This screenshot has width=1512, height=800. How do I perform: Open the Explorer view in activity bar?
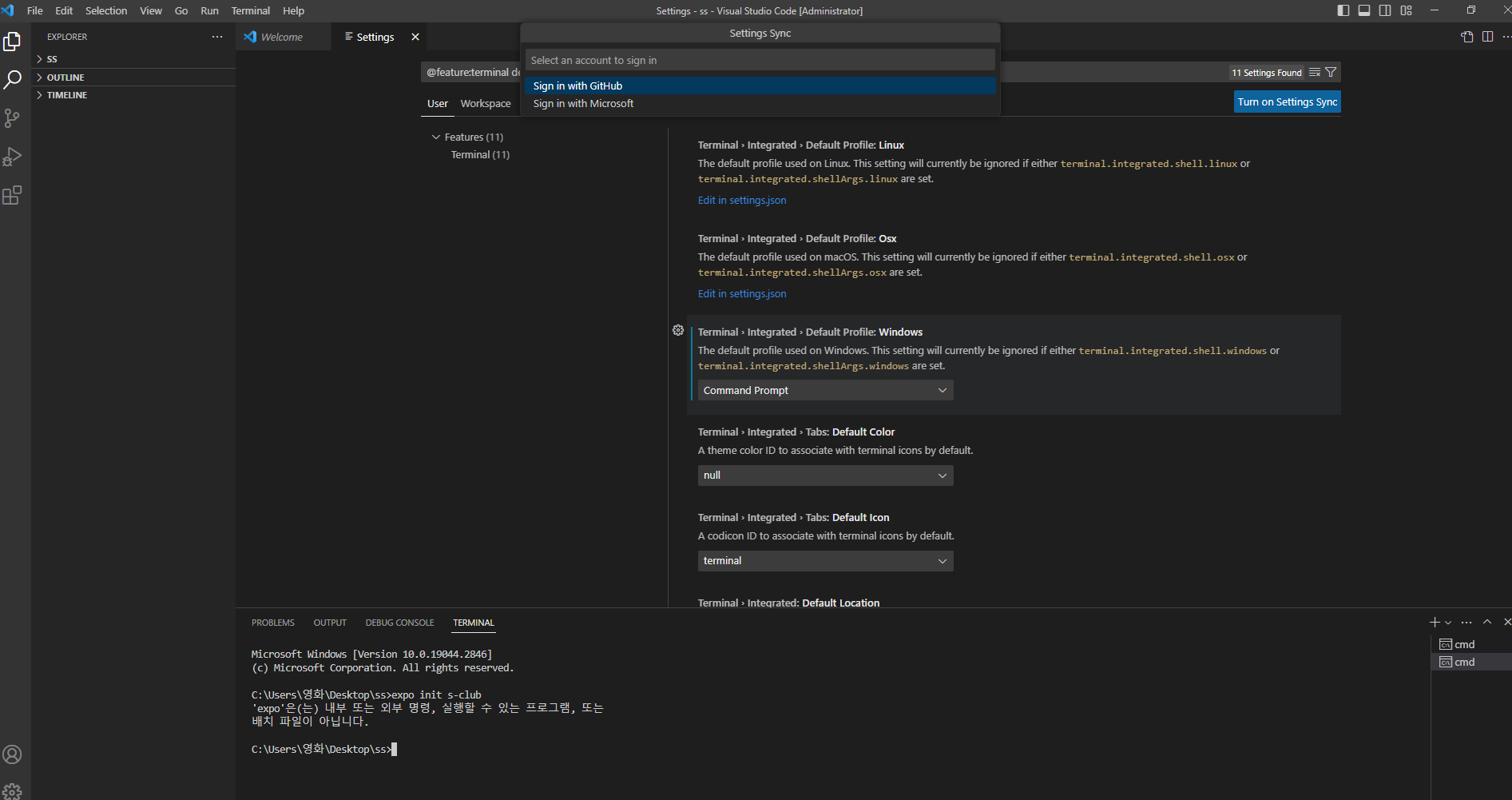click(x=12, y=42)
